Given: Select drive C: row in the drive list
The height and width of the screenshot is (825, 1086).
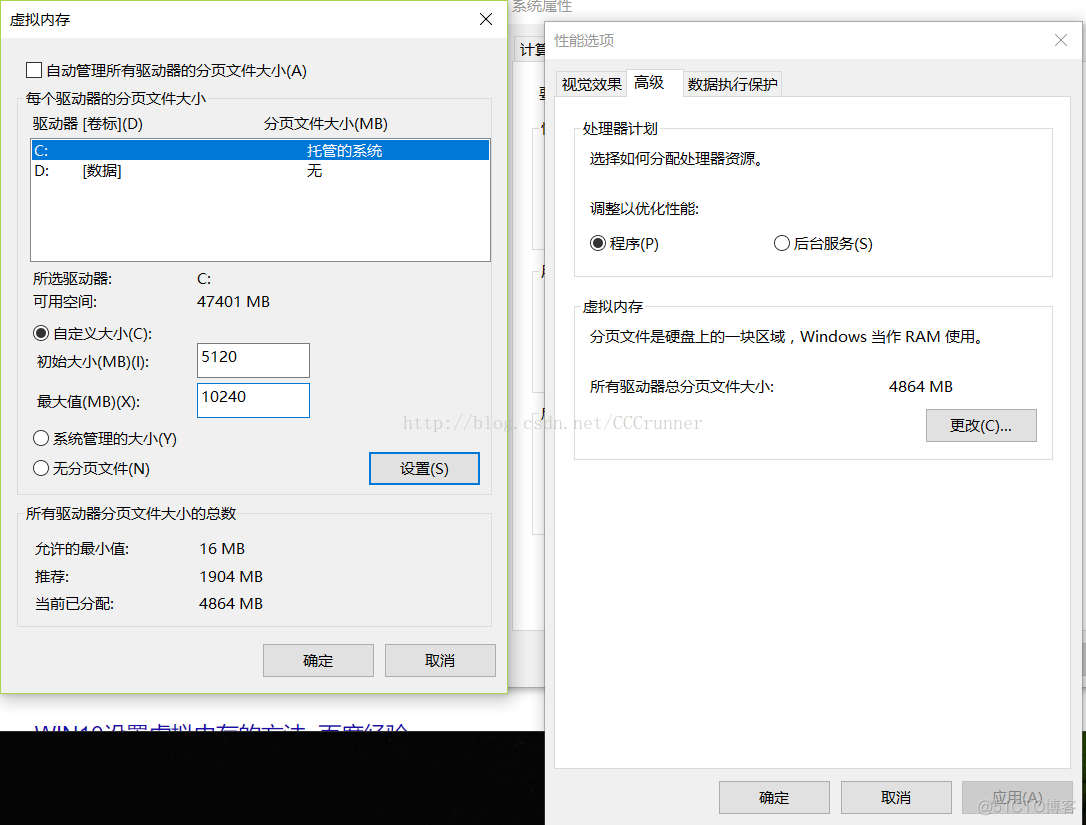Looking at the screenshot, I should pyautogui.click(x=260, y=150).
